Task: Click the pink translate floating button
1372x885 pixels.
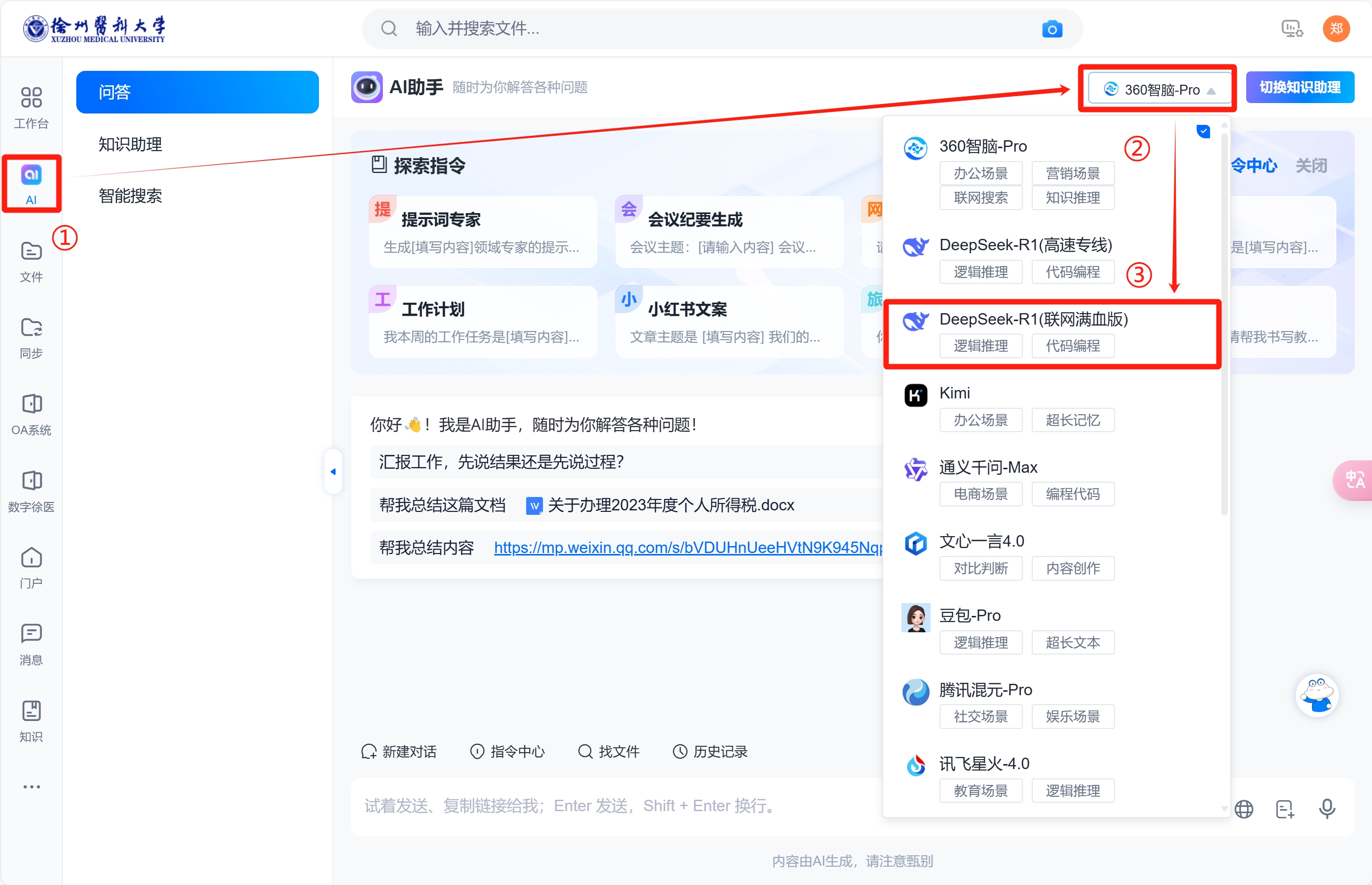Action: [x=1354, y=480]
